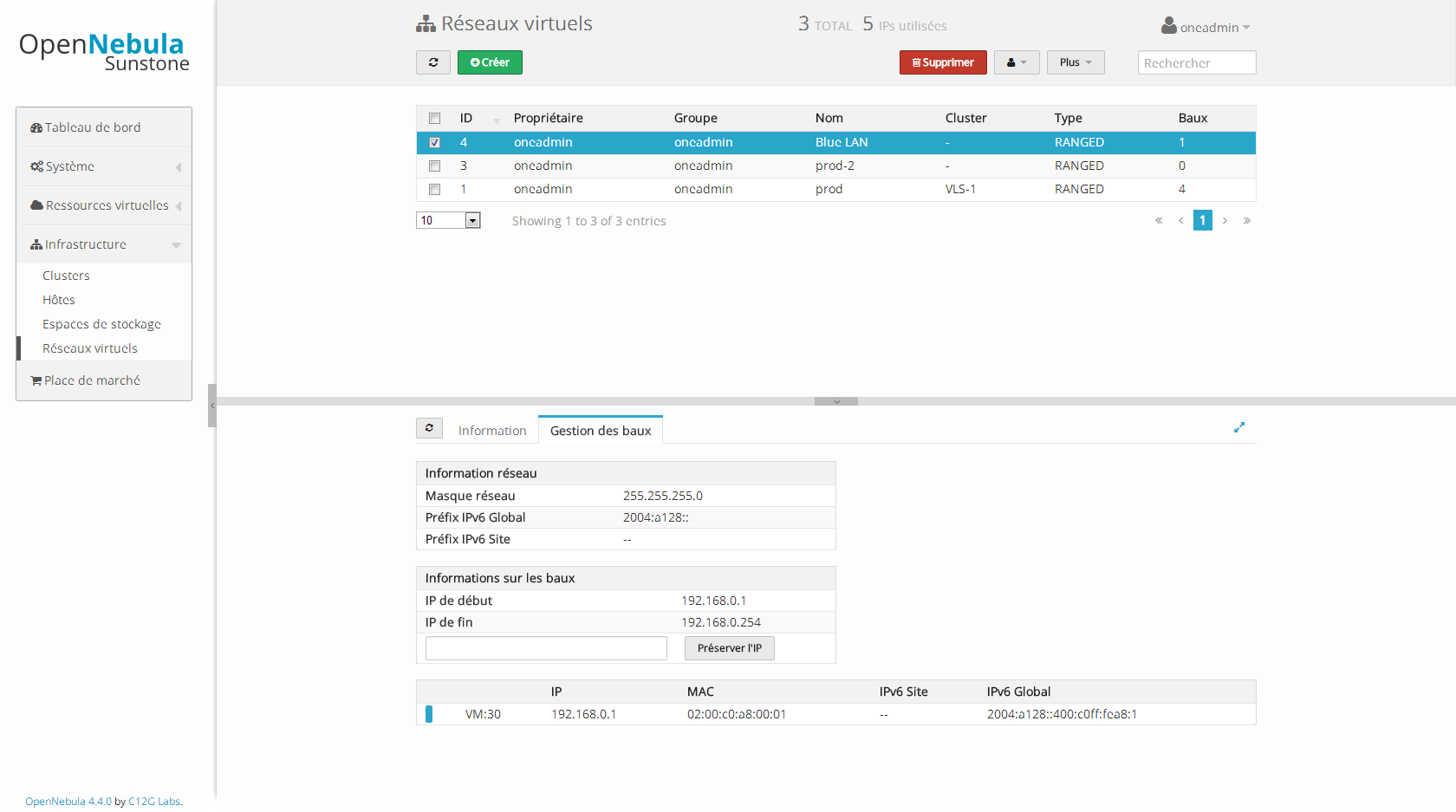Viewport: 1456px width, 812px height.
Task: Click the blue lease indicator for VM:30
Action: [429, 714]
